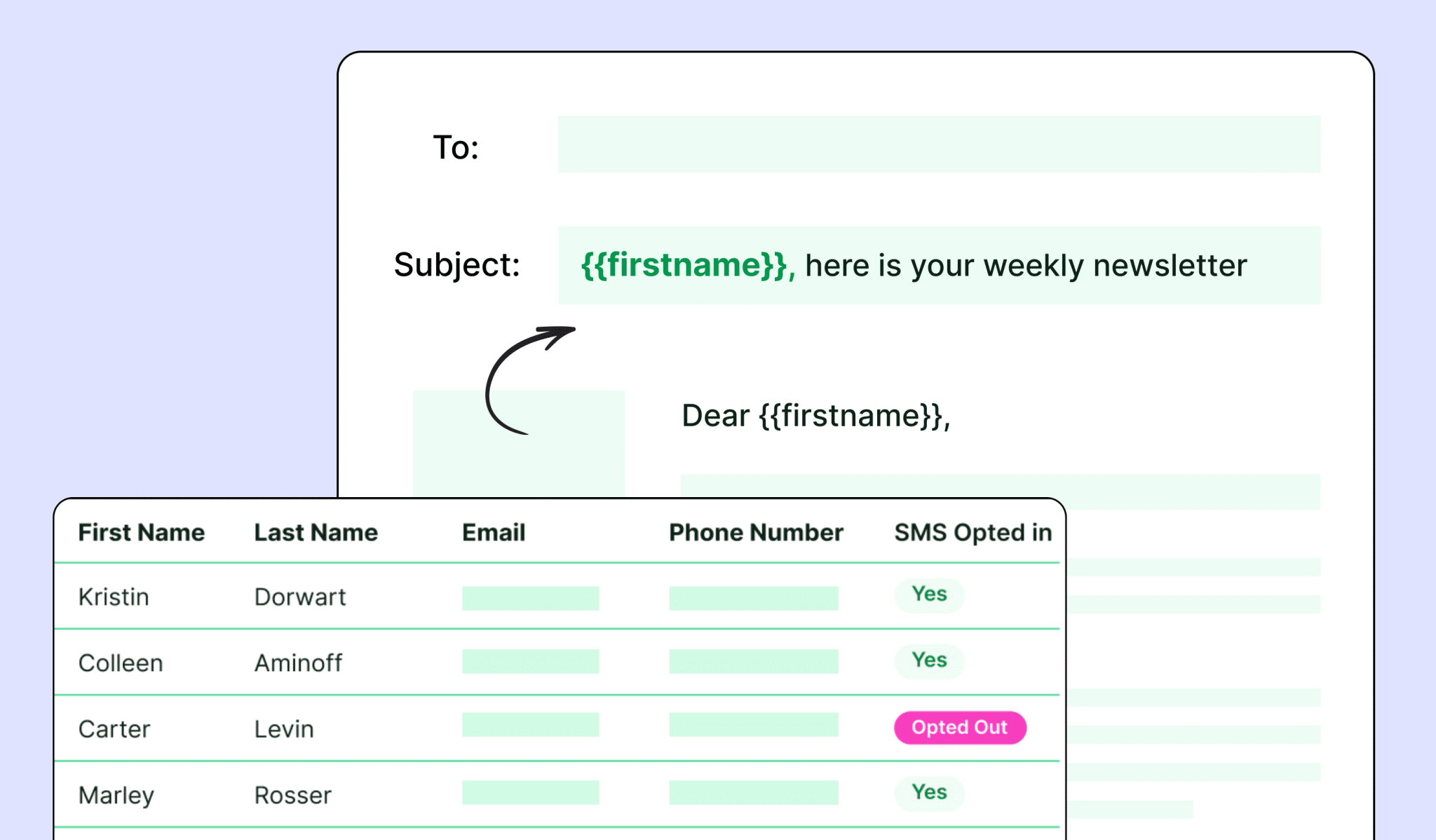The width and height of the screenshot is (1436, 840).
Task: Click the 'Dear {{firstname}},' greeting text
Action: click(815, 416)
